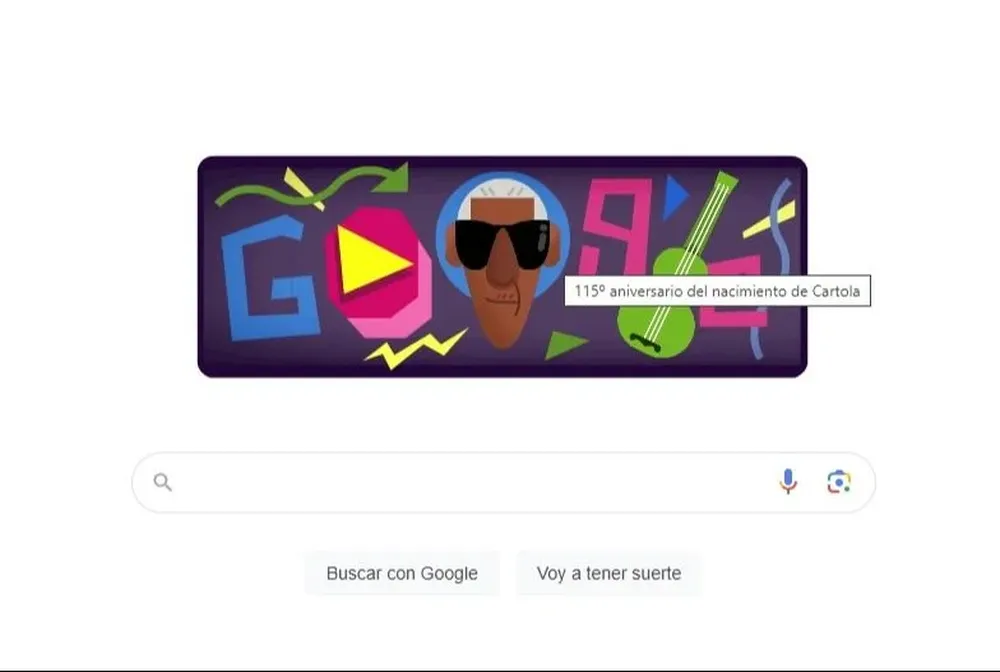Click the Cartola anniversary tooltip text
1000x672 pixels.
pos(717,291)
